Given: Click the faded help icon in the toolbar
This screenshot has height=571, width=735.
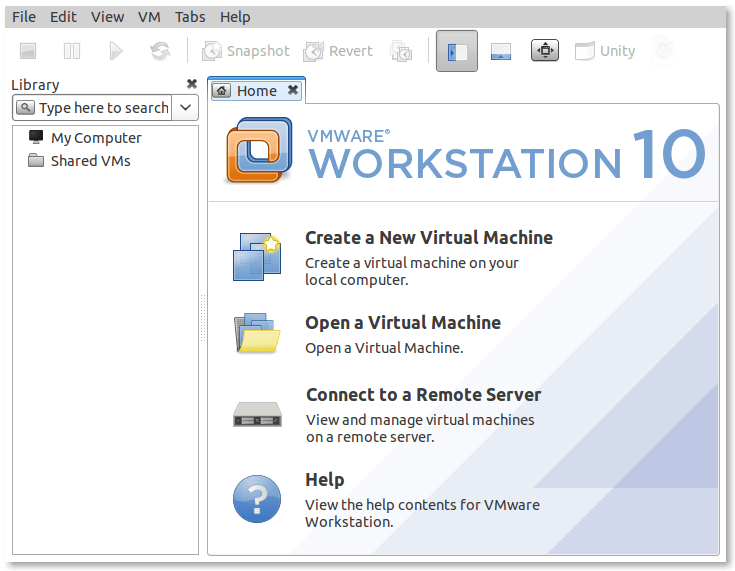Looking at the screenshot, I should [x=663, y=50].
